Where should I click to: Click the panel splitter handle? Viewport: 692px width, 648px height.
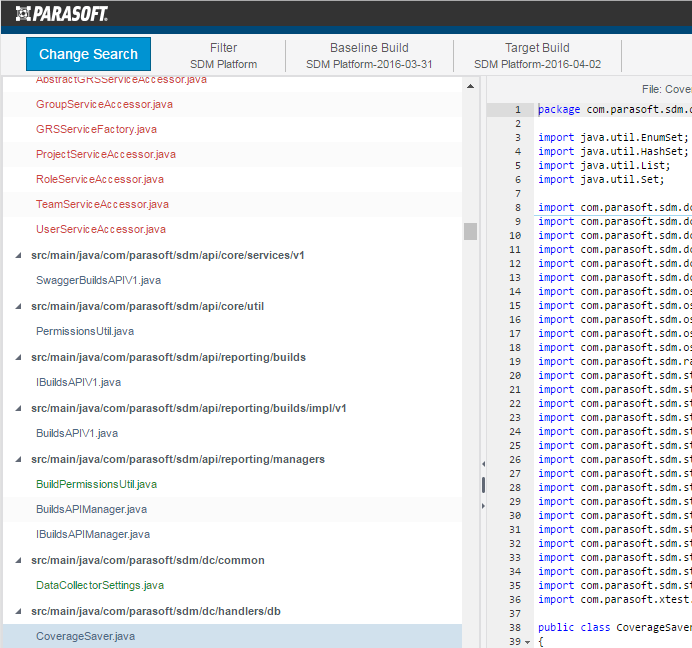pos(483,485)
